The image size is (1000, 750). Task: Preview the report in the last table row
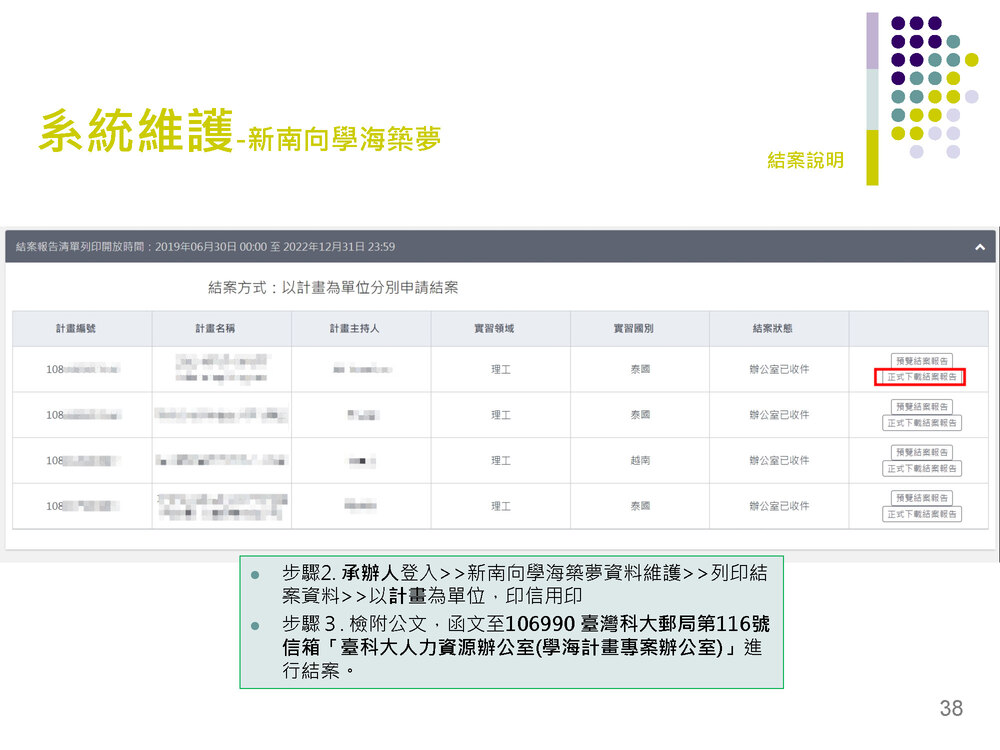pos(921,498)
